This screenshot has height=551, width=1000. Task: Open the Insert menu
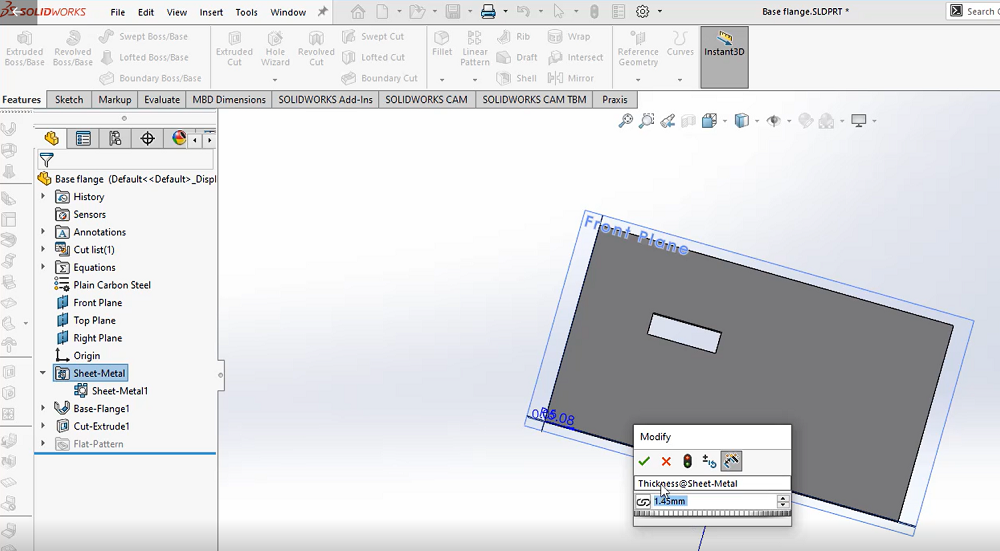(211, 12)
